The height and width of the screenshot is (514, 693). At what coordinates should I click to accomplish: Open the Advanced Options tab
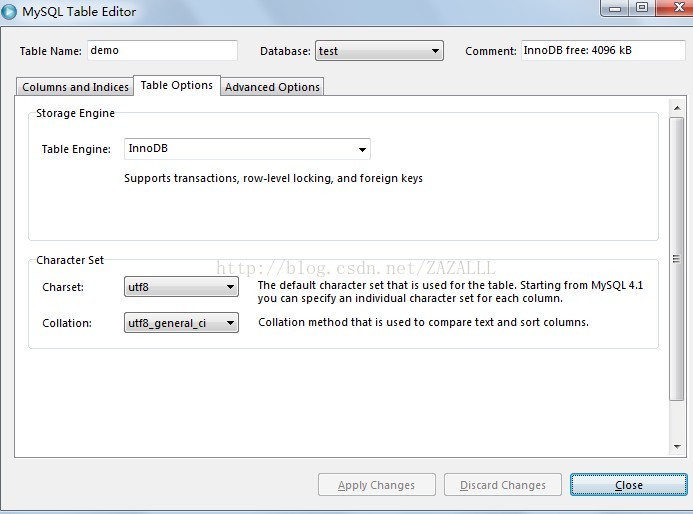(272, 87)
